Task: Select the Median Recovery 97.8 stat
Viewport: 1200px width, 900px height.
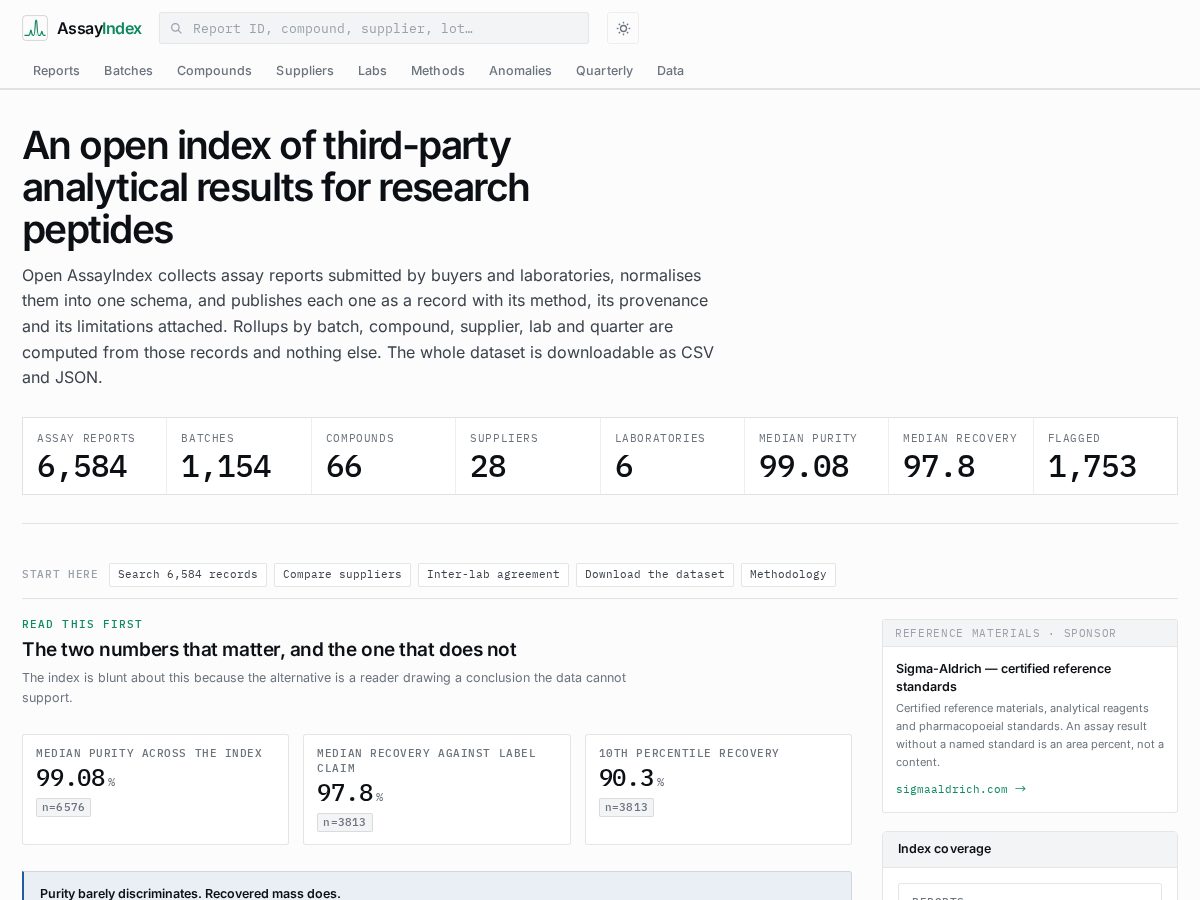Action: (x=961, y=456)
